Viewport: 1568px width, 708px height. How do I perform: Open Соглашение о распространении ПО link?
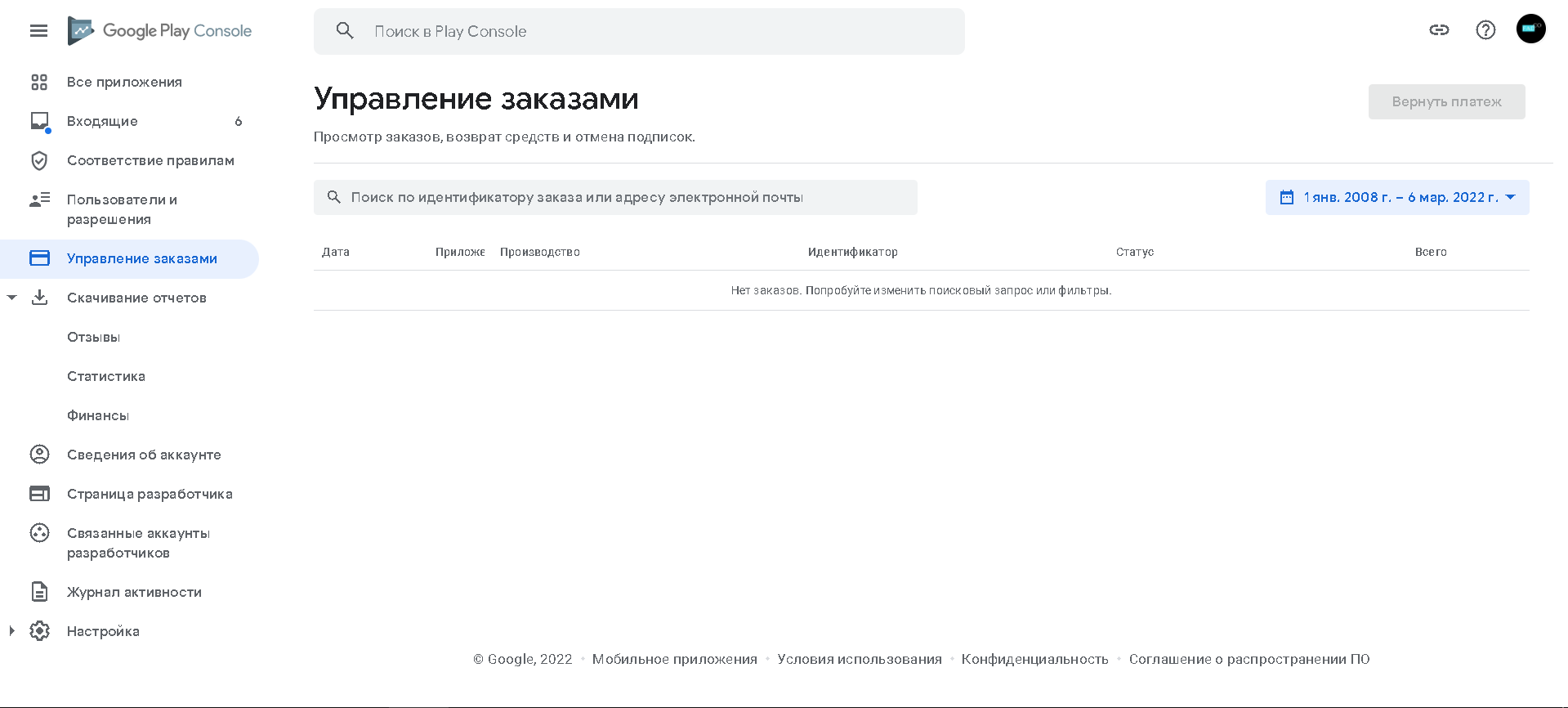point(1249,659)
